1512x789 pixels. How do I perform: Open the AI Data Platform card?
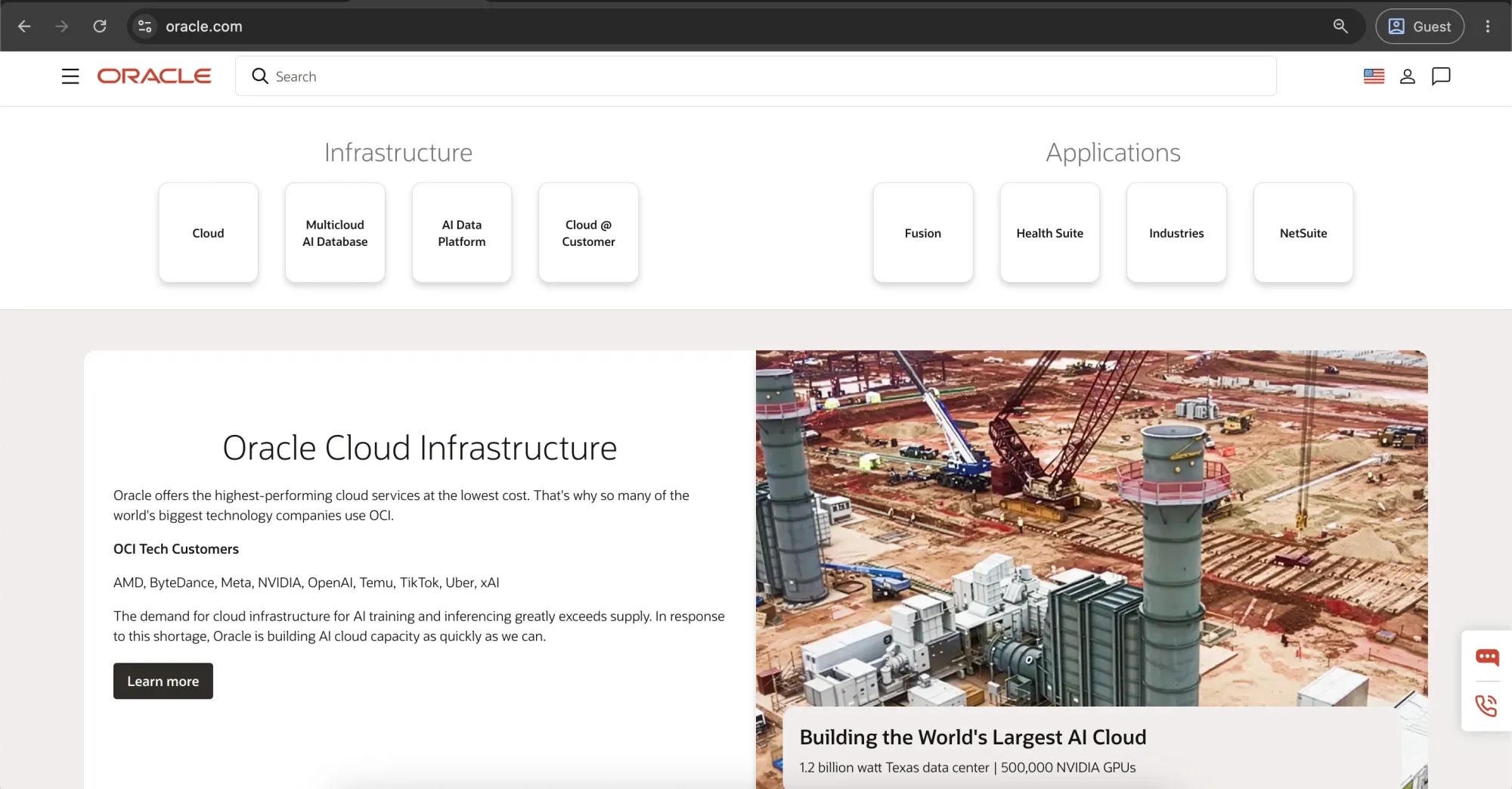462,233
